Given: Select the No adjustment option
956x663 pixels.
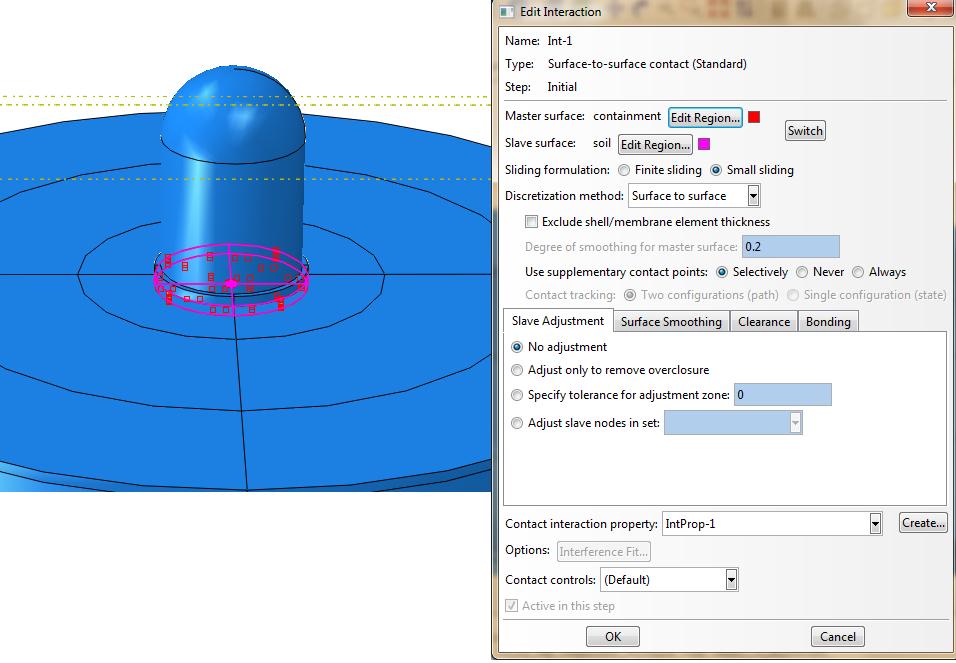Looking at the screenshot, I should [517, 347].
